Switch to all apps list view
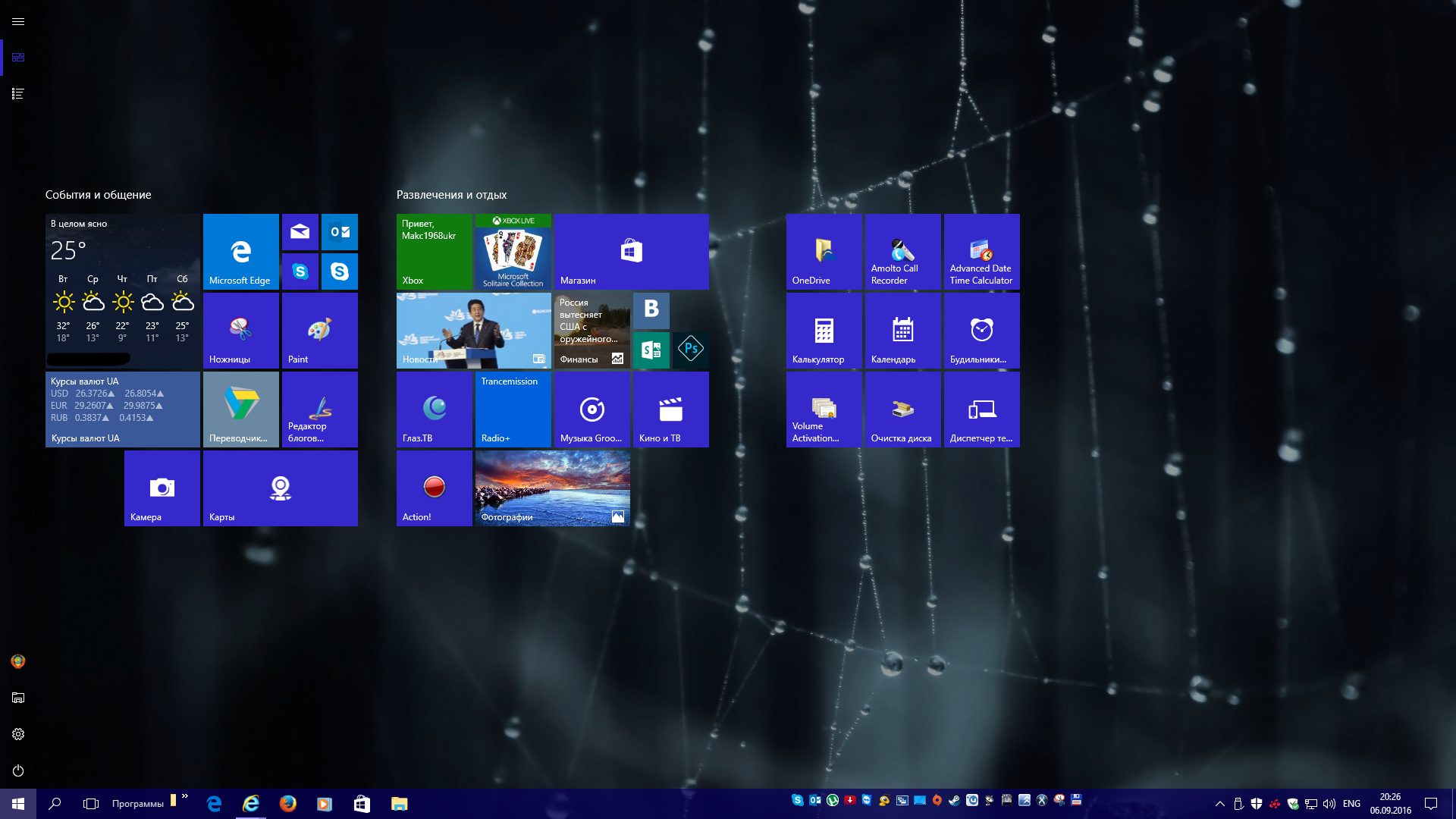Screen dimensions: 1456x819 (x=18, y=93)
